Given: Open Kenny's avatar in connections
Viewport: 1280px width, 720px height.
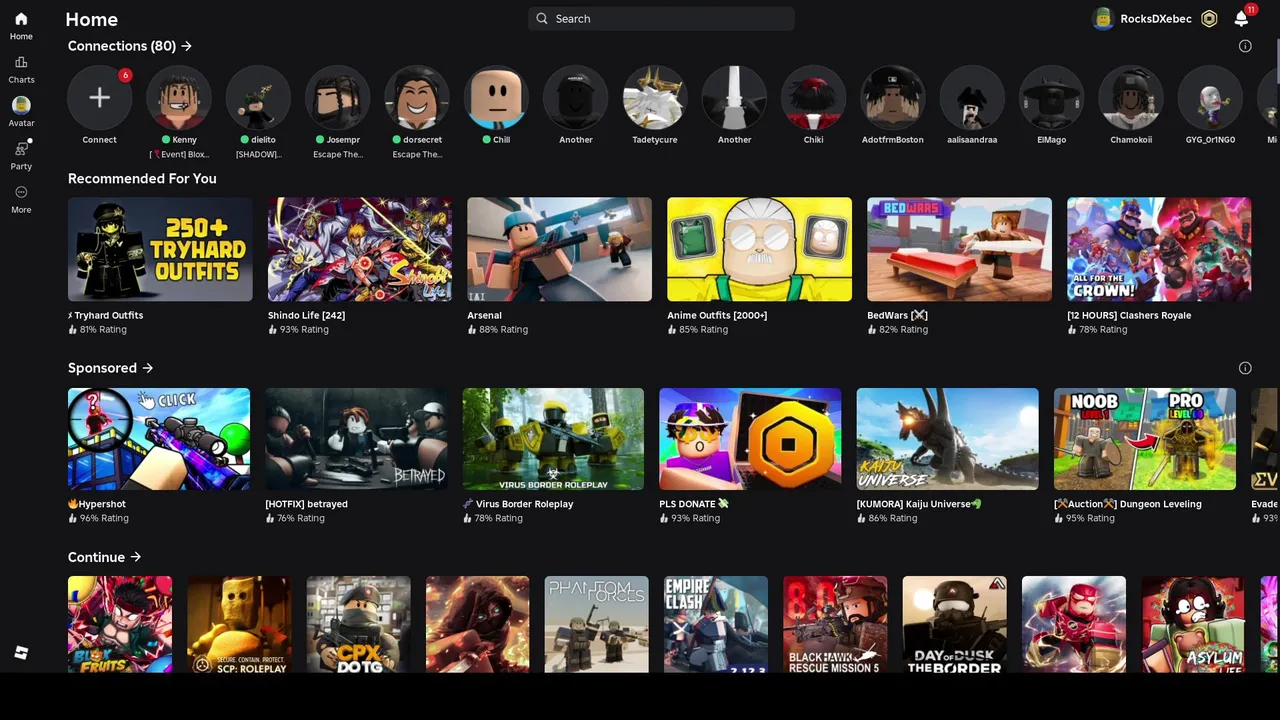Looking at the screenshot, I should [178, 97].
